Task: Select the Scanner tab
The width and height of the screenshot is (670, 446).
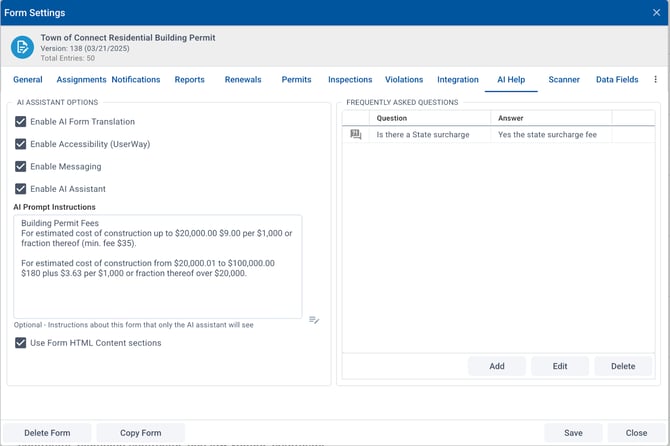Action: [x=564, y=80]
